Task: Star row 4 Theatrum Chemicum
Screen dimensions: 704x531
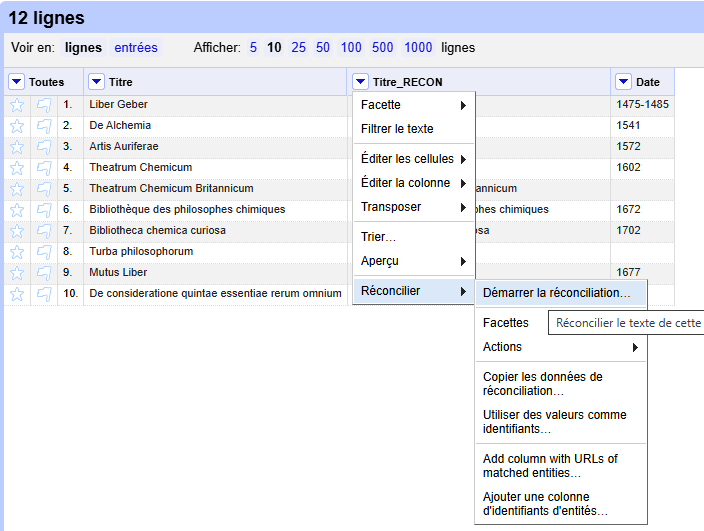Action: click(x=17, y=167)
